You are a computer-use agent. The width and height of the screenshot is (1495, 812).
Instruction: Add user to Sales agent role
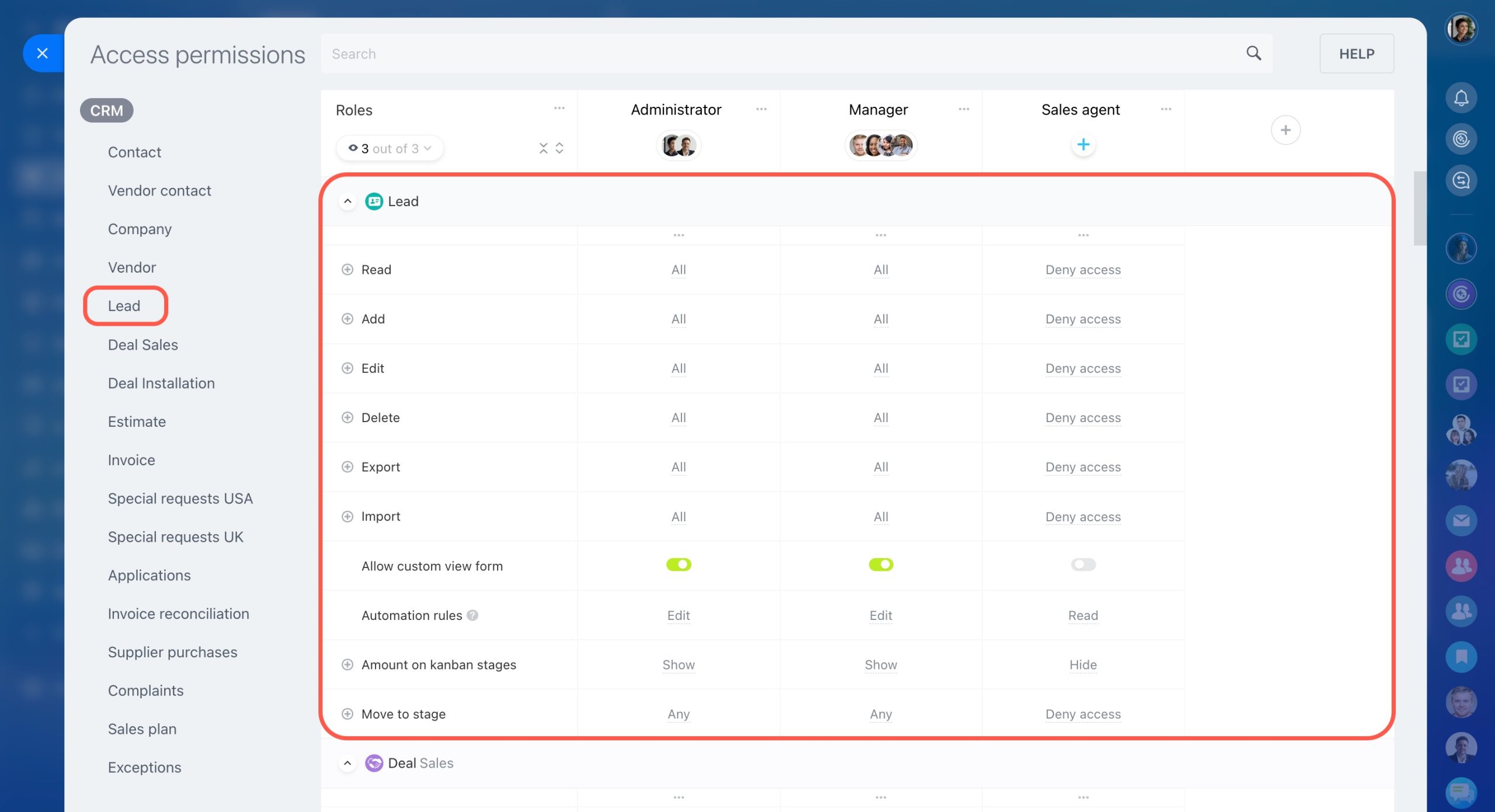1083,144
